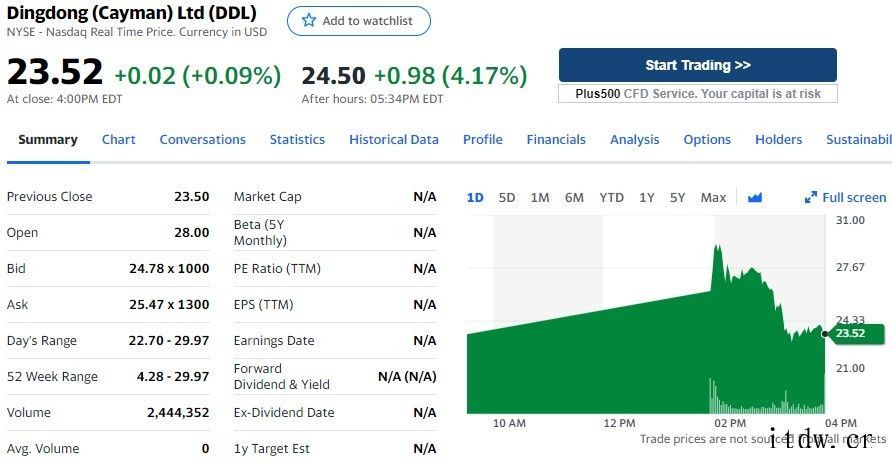Switch to the Chart tab
The image size is (892, 463).
[x=118, y=140]
